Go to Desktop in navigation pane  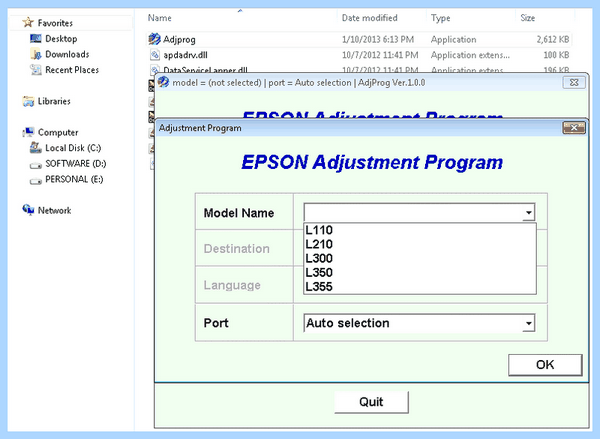tap(61, 39)
